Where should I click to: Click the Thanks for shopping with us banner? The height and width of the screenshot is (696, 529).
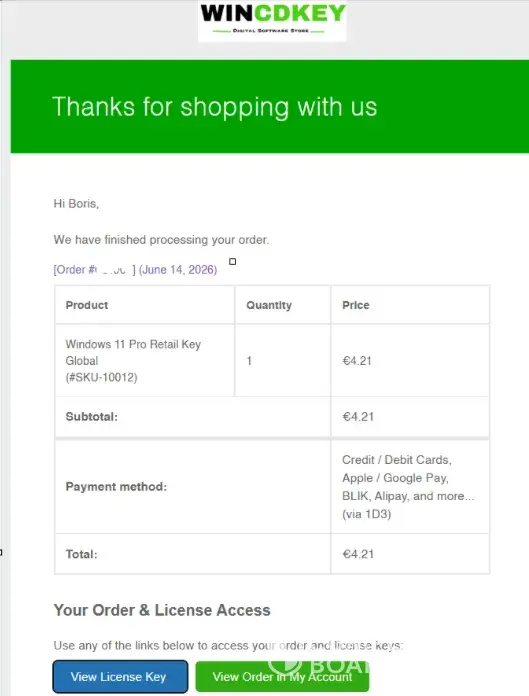point(270,107)
